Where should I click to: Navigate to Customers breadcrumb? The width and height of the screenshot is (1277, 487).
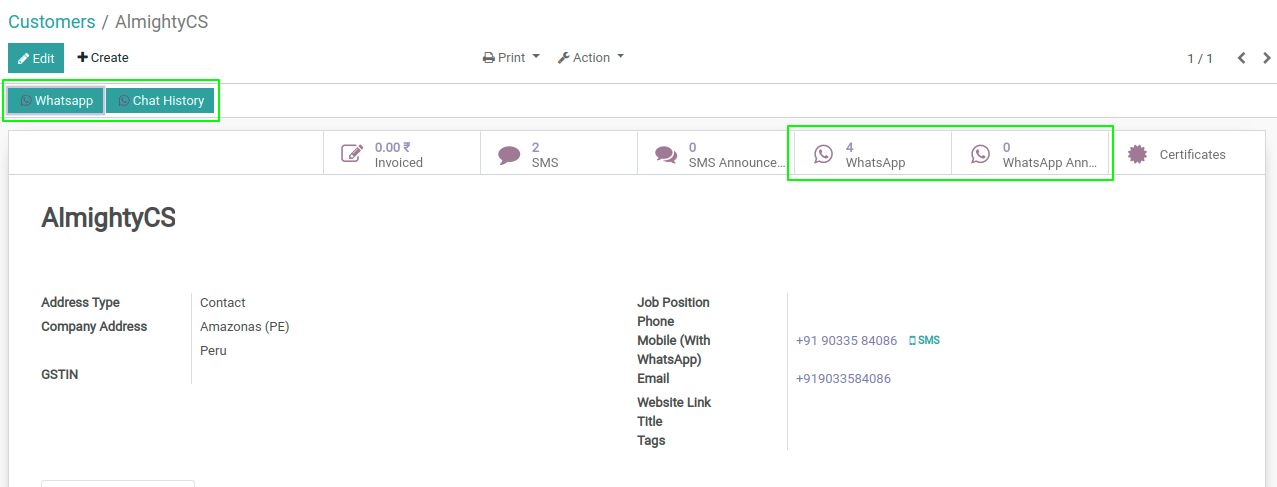(x=52, y=22)
